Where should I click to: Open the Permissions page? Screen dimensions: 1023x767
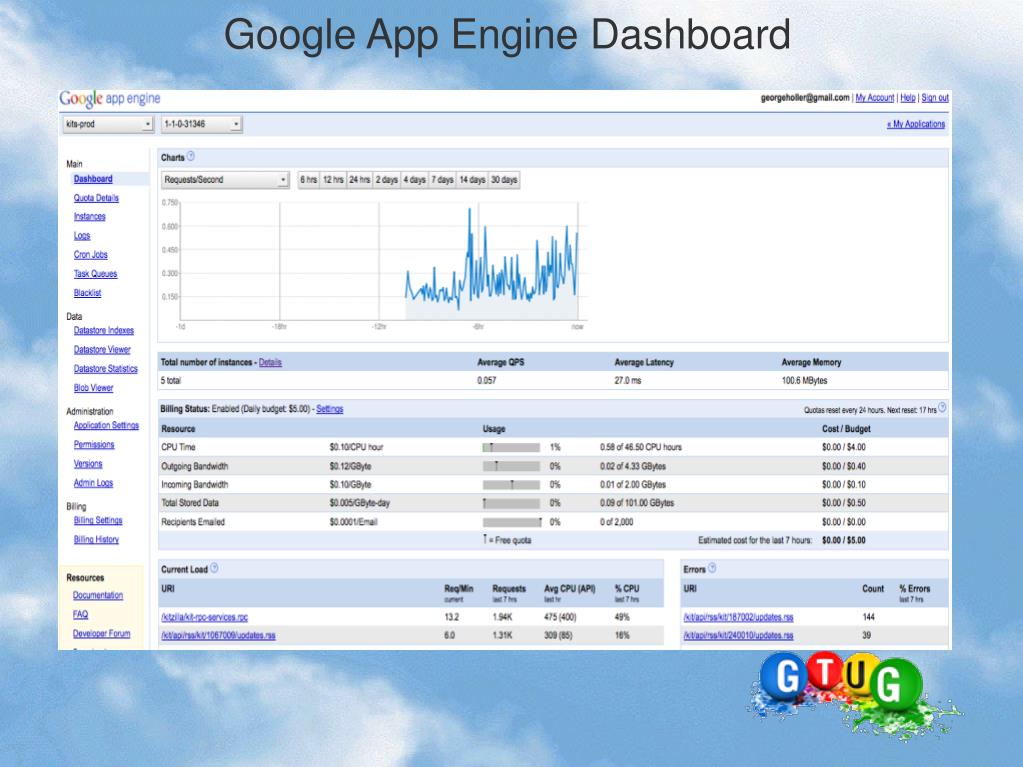pos(94,444)
